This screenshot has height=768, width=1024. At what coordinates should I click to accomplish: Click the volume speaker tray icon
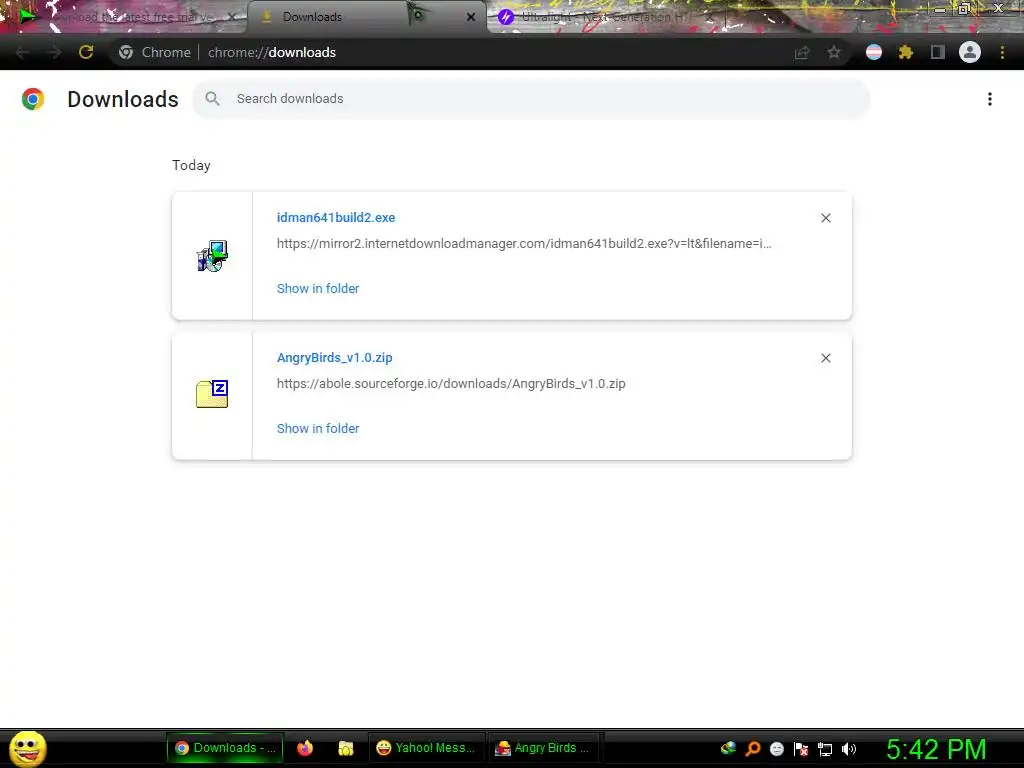(849, 749)
